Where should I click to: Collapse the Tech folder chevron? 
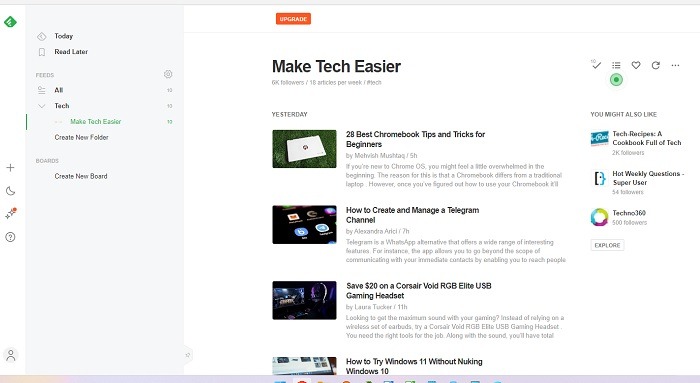pos(42,106)
